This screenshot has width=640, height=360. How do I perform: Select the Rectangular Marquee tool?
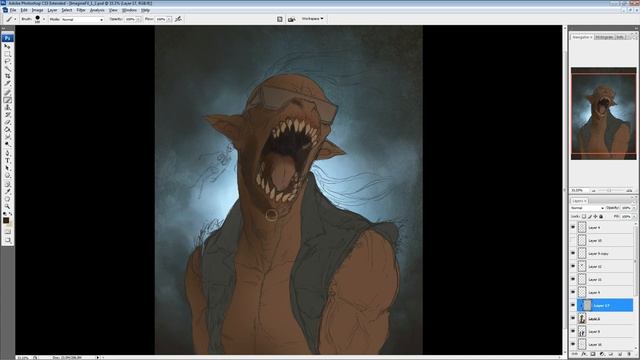(x=7, y=54)
